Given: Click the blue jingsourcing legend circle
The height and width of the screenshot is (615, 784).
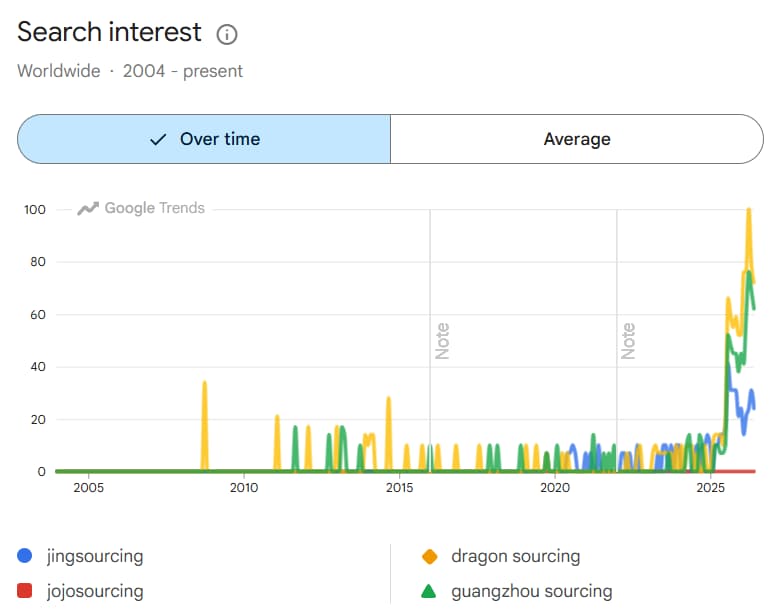Looking at the screenshot, I should 24,556.
